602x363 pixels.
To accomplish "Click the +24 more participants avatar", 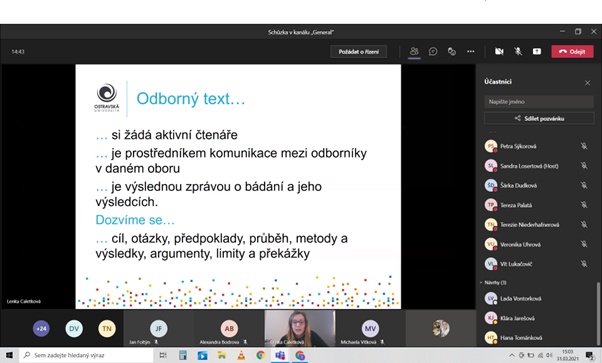I will point(41,328).
